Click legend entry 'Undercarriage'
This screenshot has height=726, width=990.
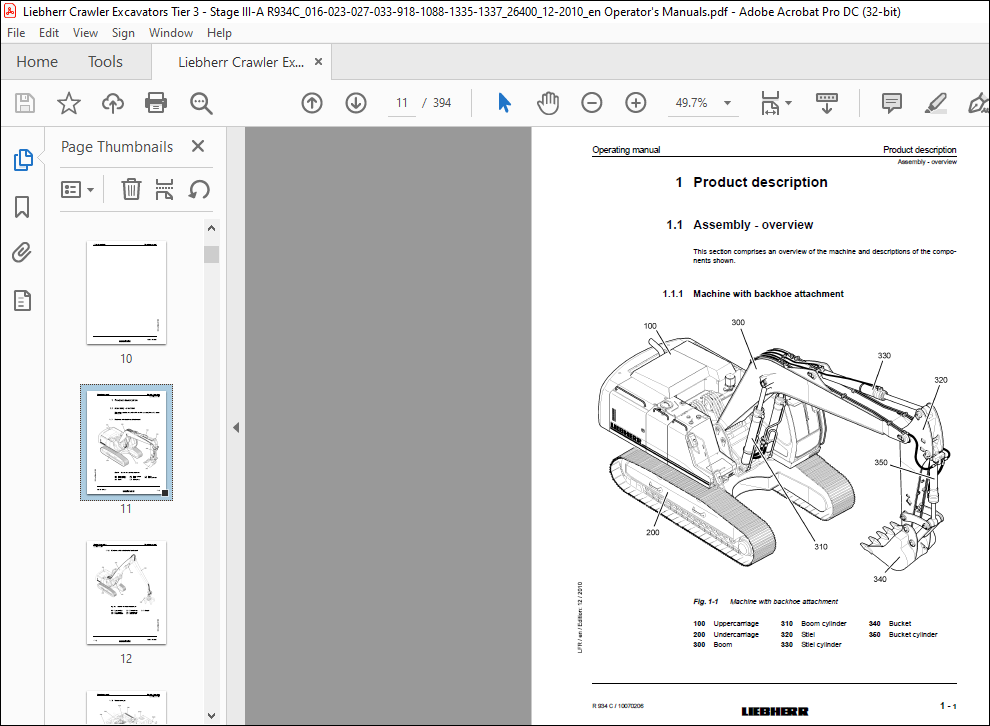click(x=736, y=634)
